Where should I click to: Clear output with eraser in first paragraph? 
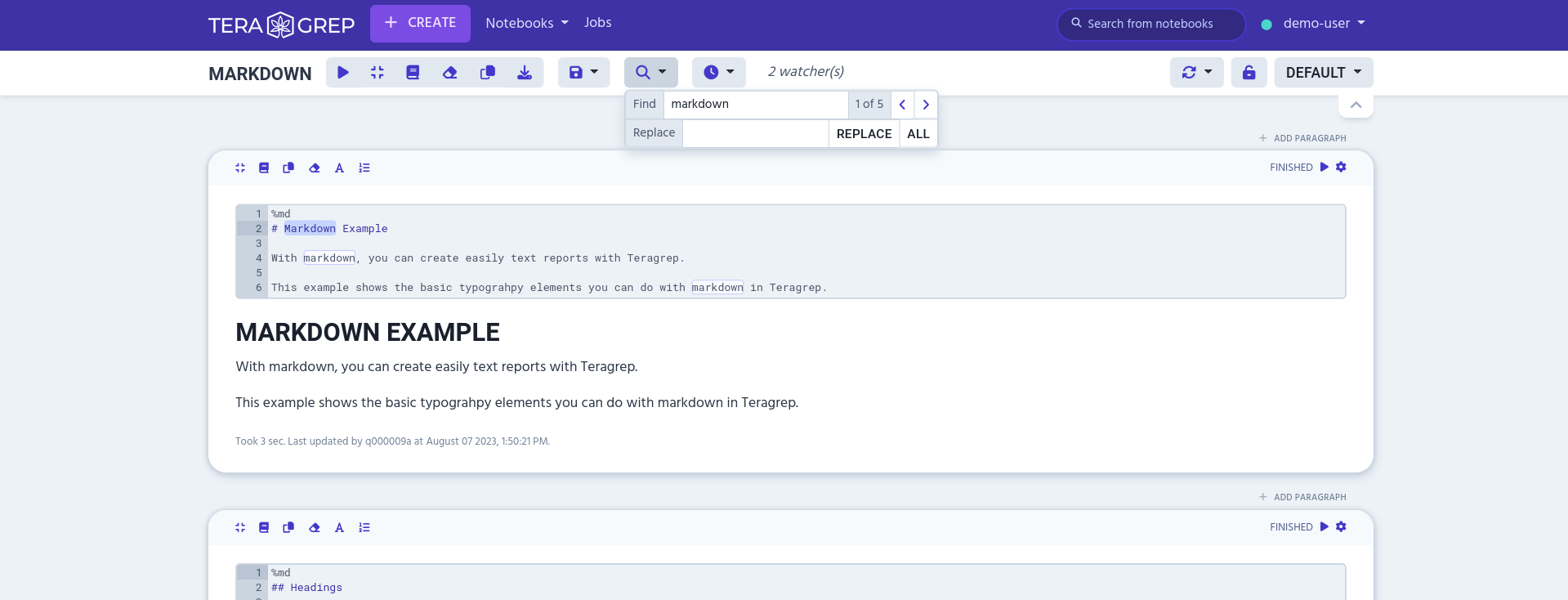315,168
